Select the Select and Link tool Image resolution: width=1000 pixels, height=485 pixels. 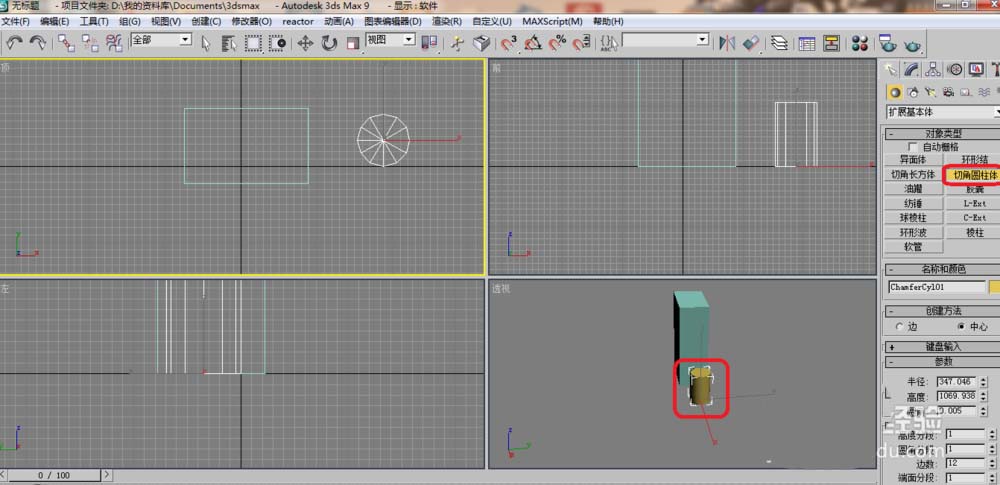(66, 43)
